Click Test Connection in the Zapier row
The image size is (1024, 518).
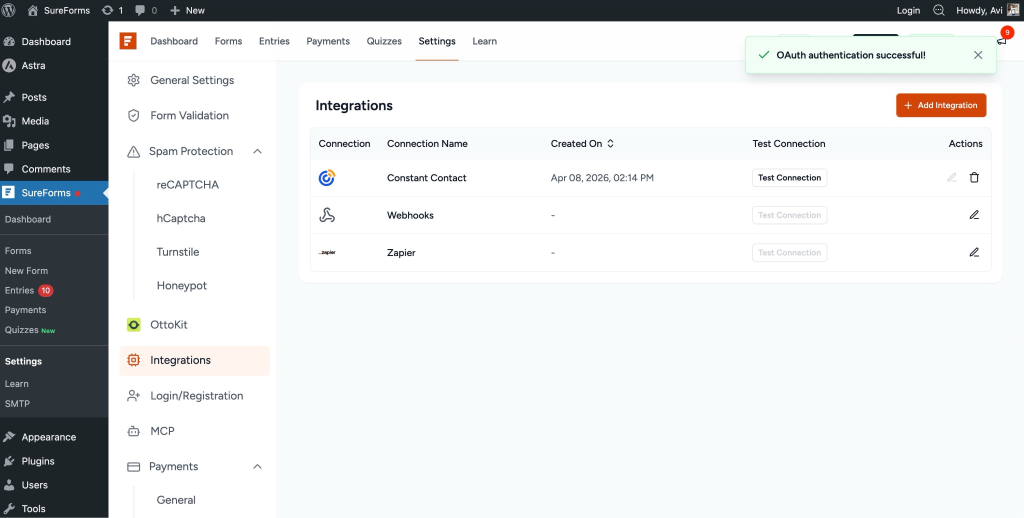(790, 252)
